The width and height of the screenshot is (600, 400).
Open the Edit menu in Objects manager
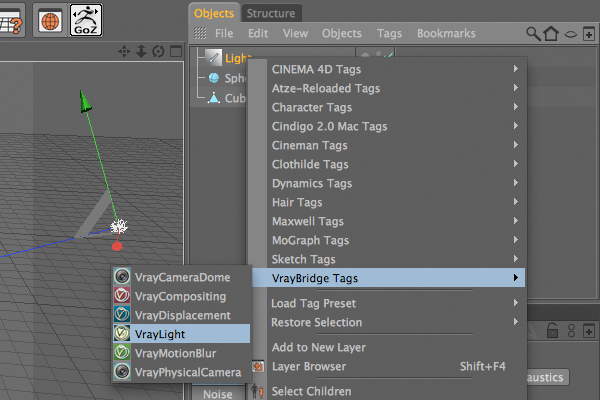pos(258,34)
